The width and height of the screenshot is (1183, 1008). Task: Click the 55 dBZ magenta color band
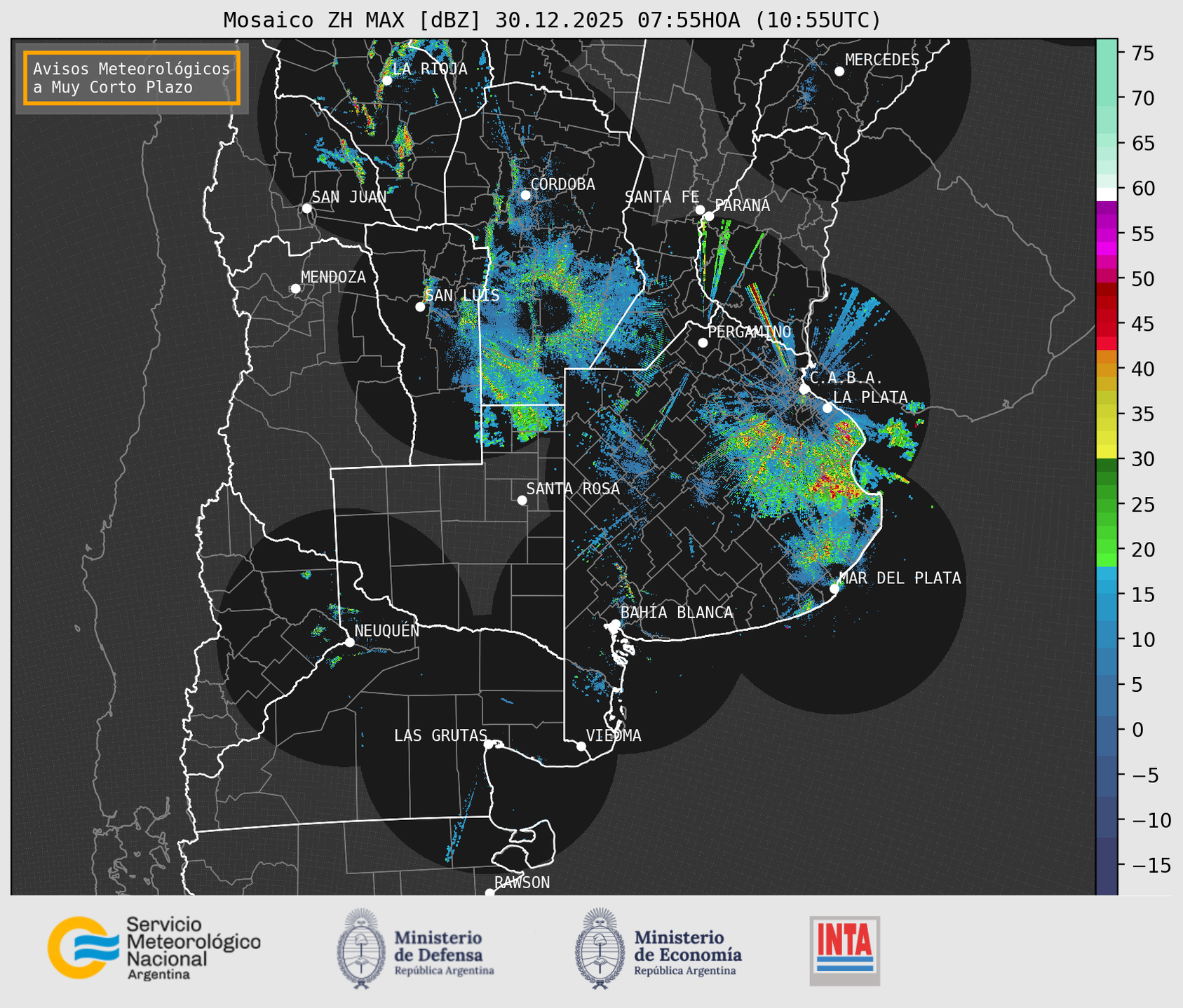[x=1107, y=233]
